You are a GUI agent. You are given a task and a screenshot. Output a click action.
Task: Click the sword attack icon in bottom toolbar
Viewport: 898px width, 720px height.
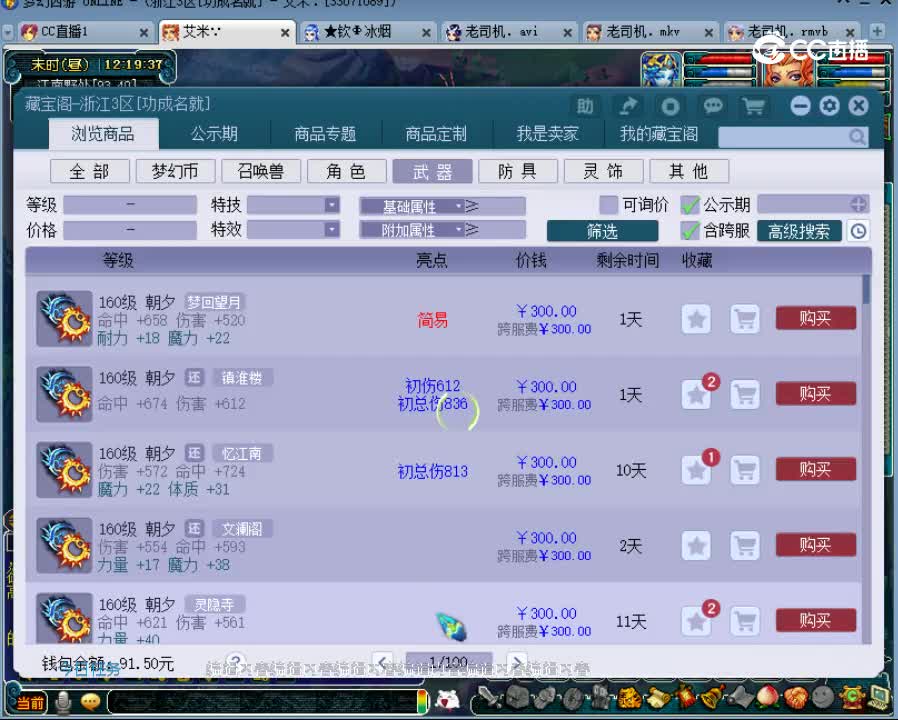click(490, 697)
